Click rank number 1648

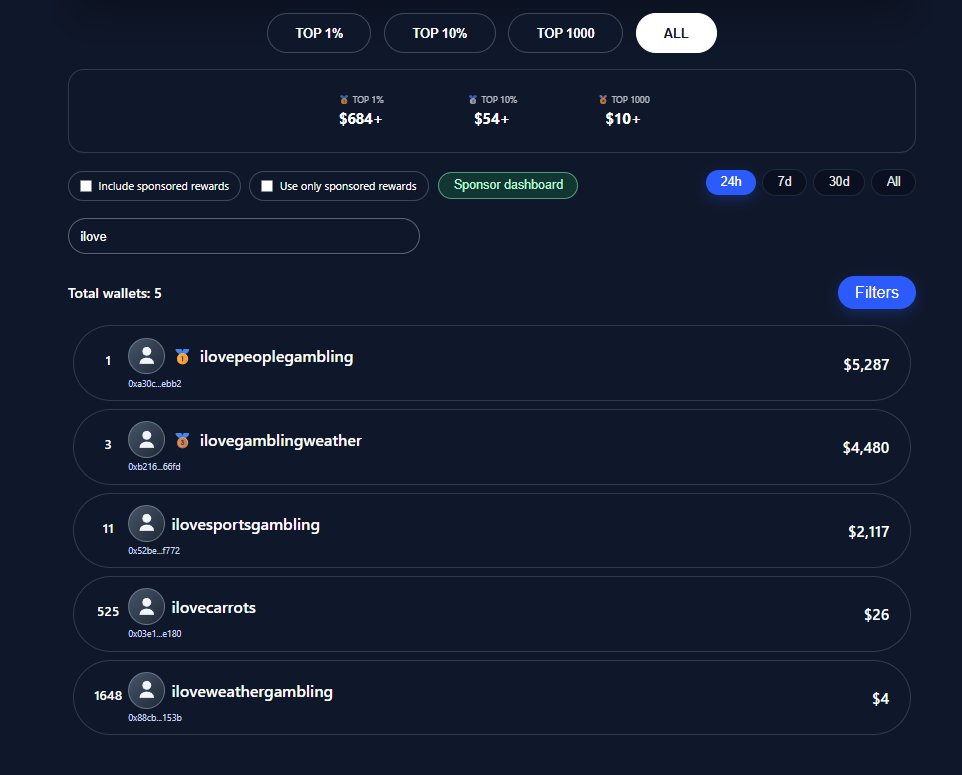click(x=108, y=696)
